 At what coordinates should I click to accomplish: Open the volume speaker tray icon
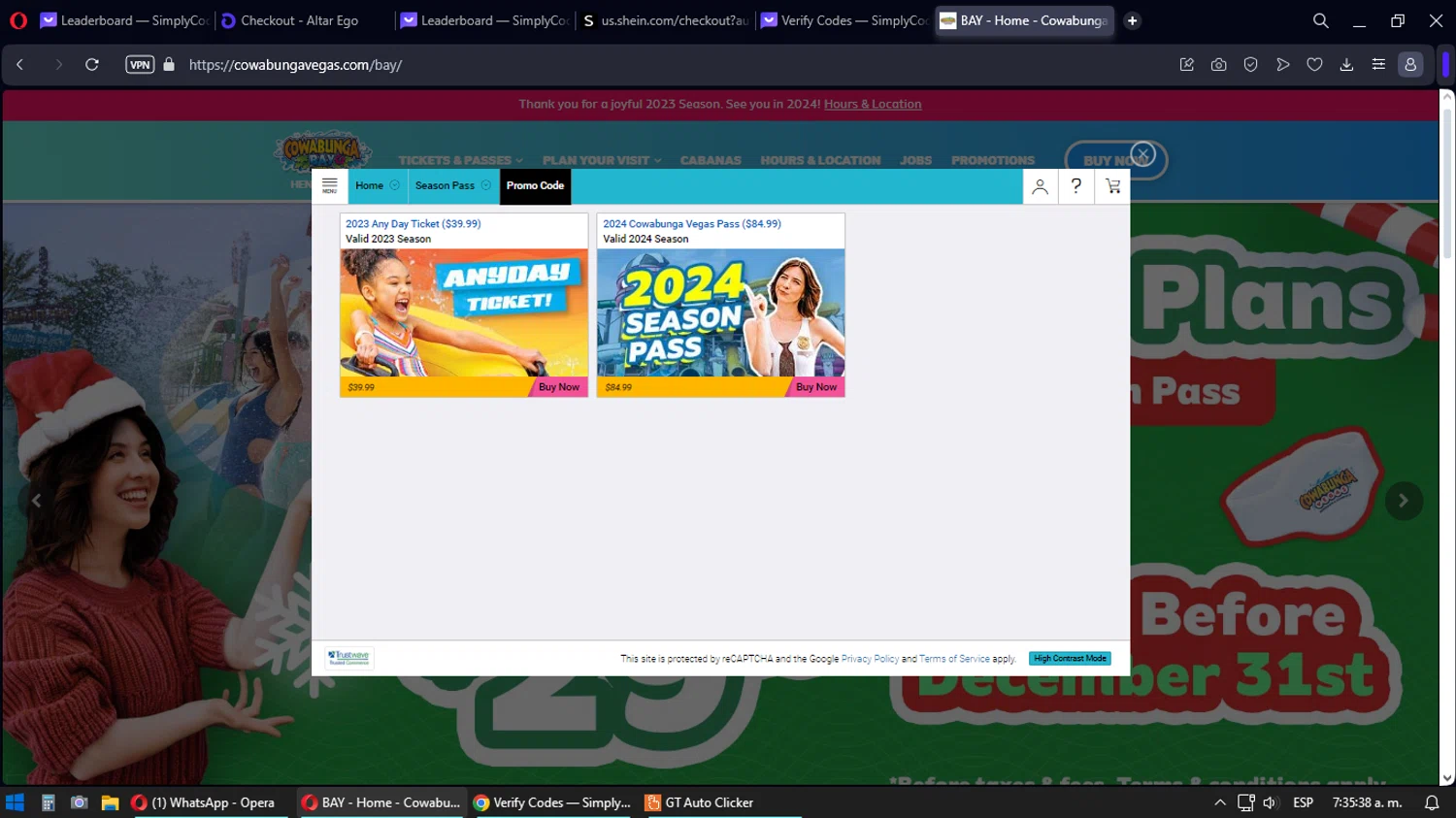click(1270, 802)
